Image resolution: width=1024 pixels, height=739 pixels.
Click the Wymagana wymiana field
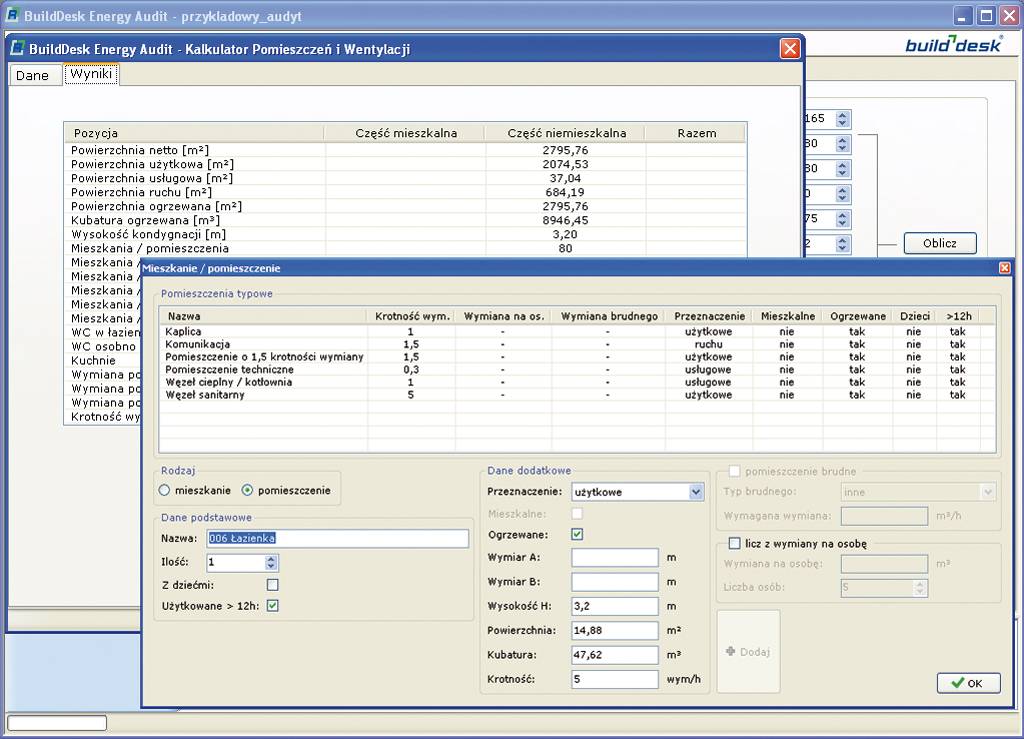(884, 516)
